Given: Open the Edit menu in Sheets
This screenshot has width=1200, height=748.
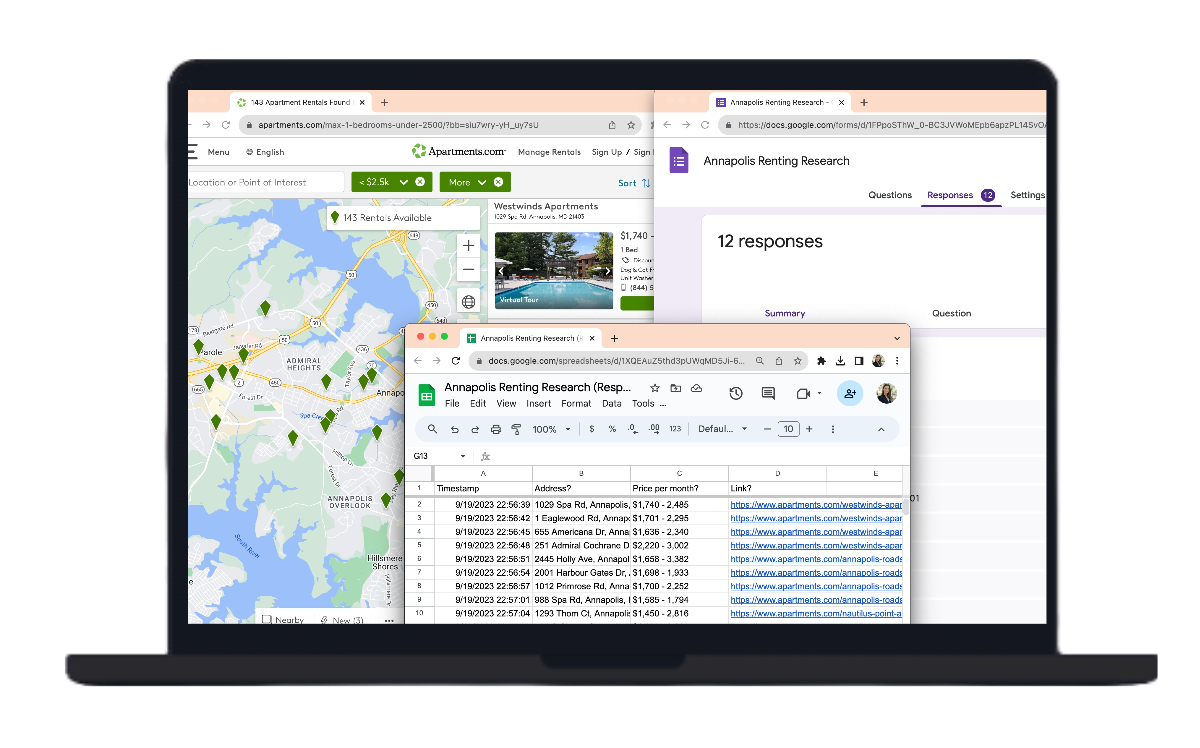Looking at the screenshot, I should pos(478,404).
